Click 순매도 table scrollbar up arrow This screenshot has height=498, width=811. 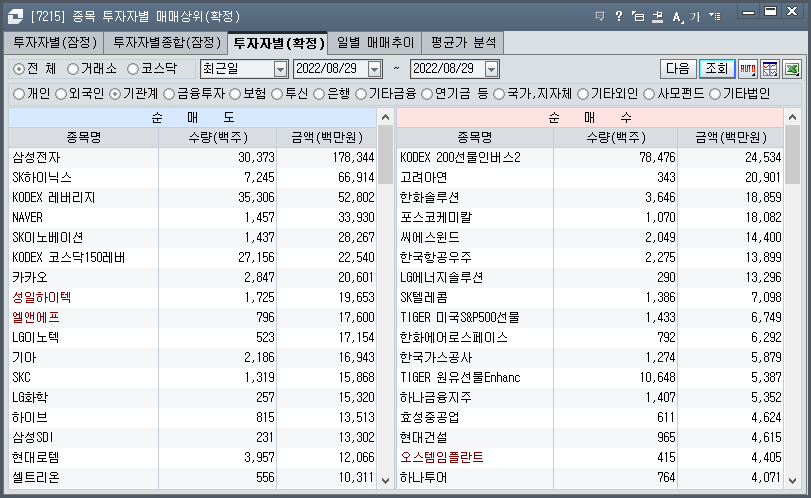tap(385, 117)
